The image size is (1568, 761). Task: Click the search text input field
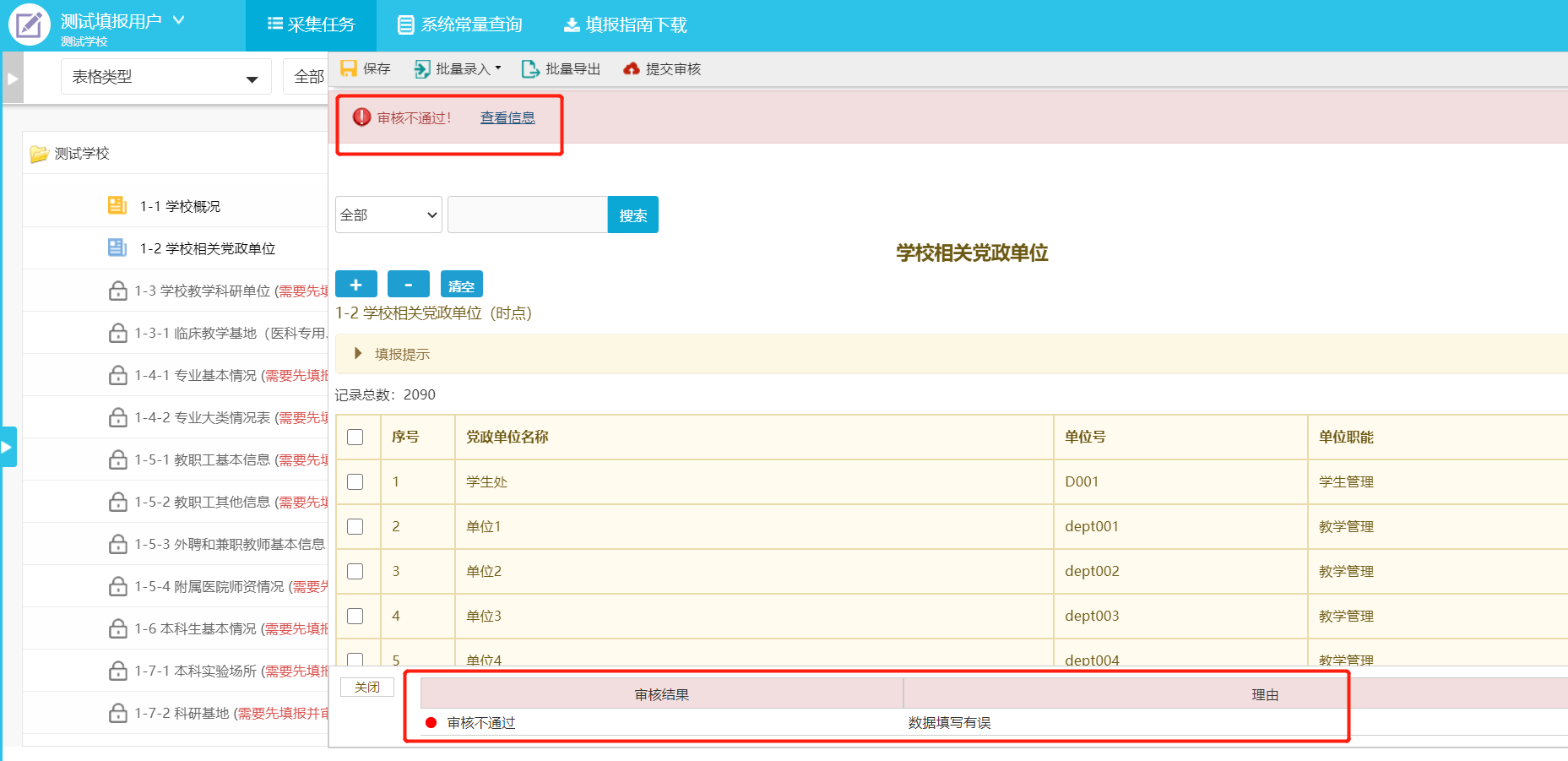[x=527, y=215]
